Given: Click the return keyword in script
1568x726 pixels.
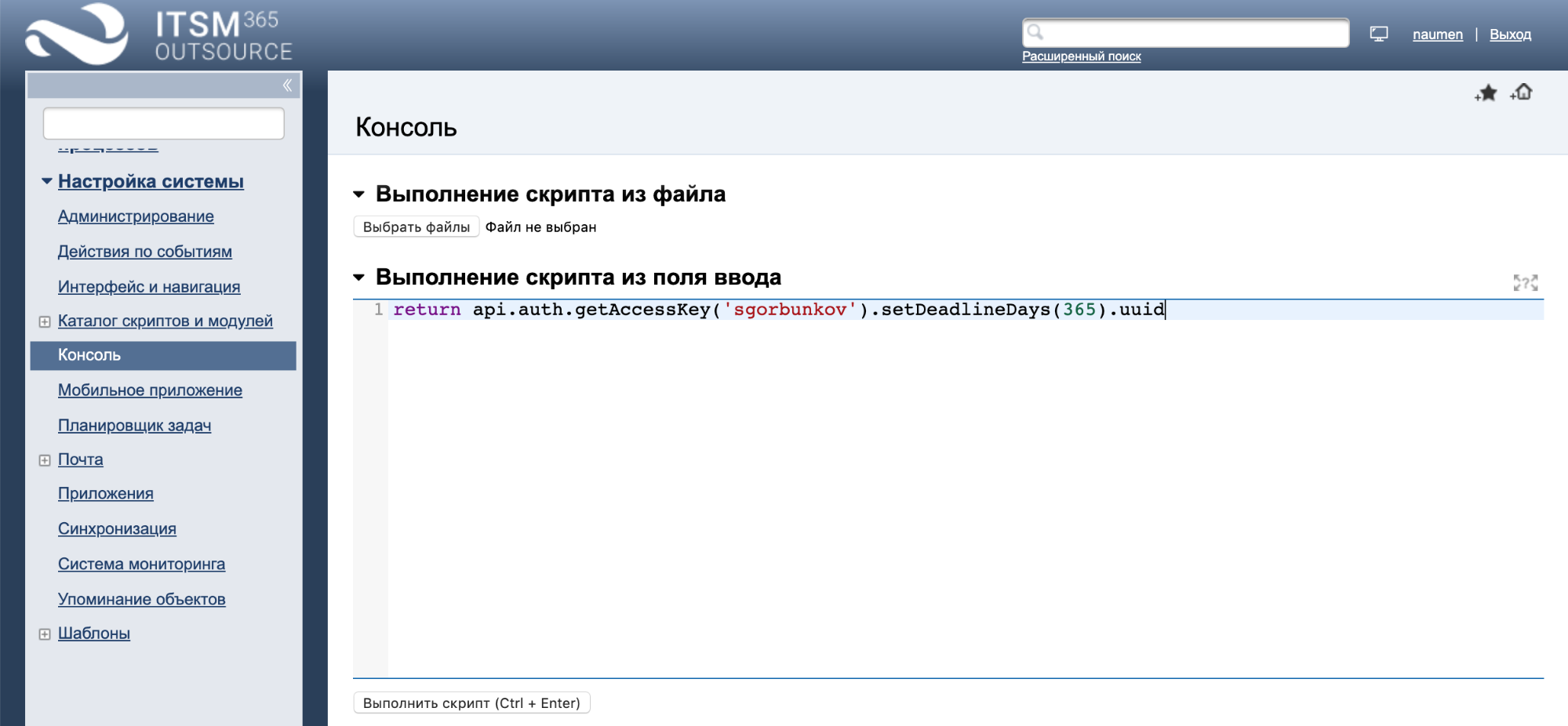Looking at the screenshot, I should tap(427, 310).
